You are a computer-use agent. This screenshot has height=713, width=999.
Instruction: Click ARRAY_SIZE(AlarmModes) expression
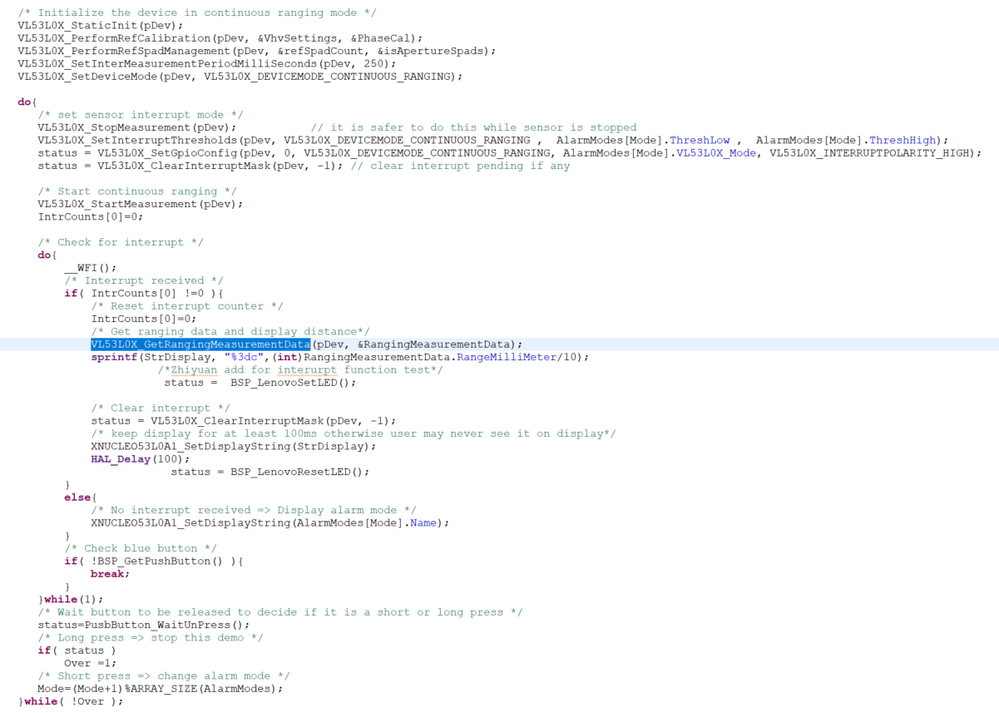tap(203, 688)
